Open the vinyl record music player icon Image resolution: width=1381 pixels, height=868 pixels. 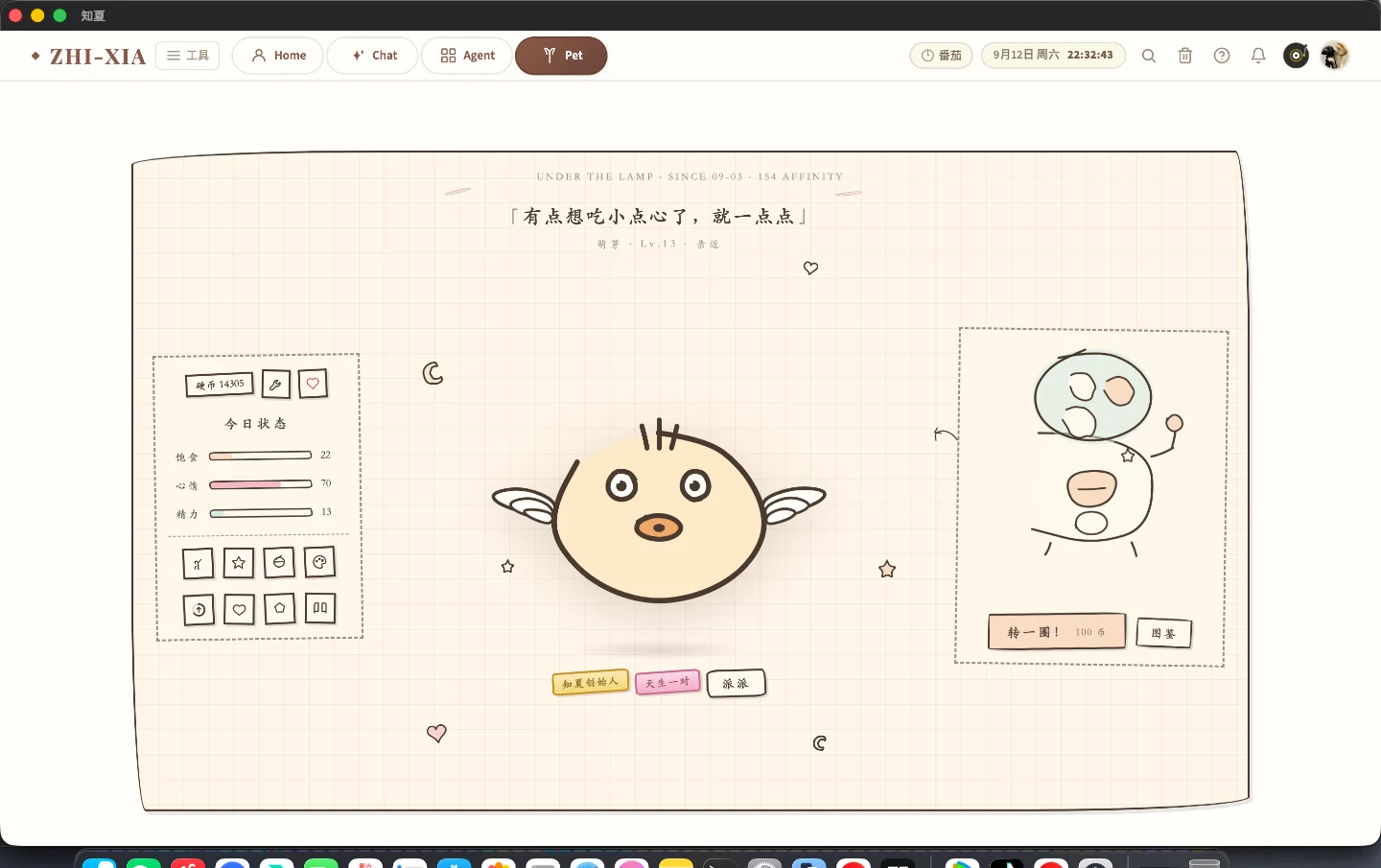pyautogui.click(x=1296, y=56)
